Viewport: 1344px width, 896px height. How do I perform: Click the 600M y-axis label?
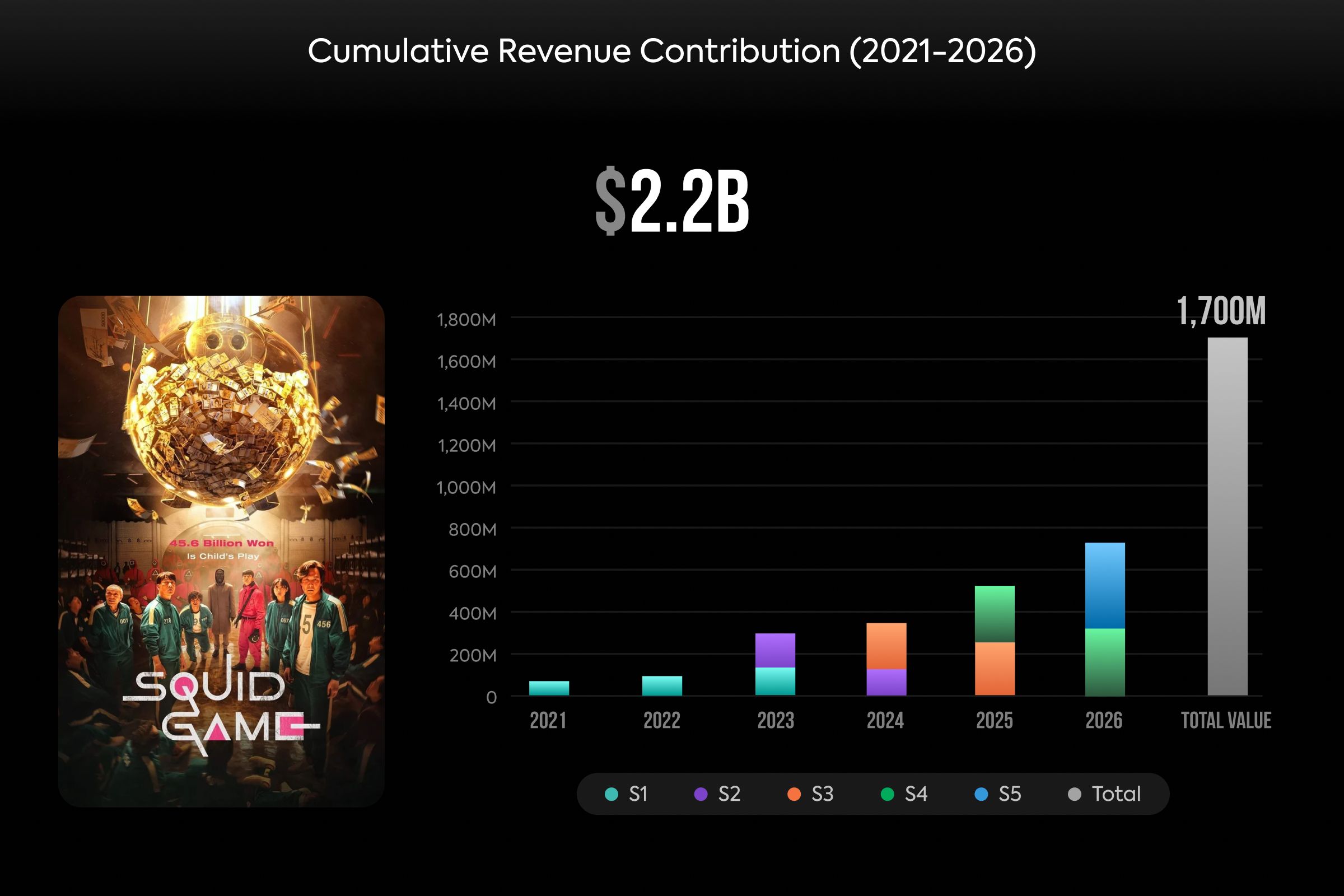pyautogui.click(x=473, y=571)
